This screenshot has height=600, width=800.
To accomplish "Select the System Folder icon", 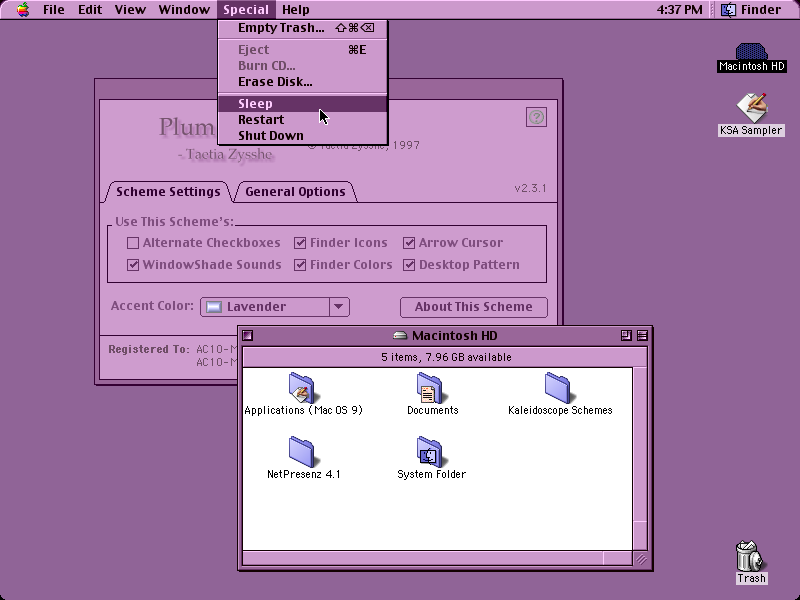I will (430, 452).
